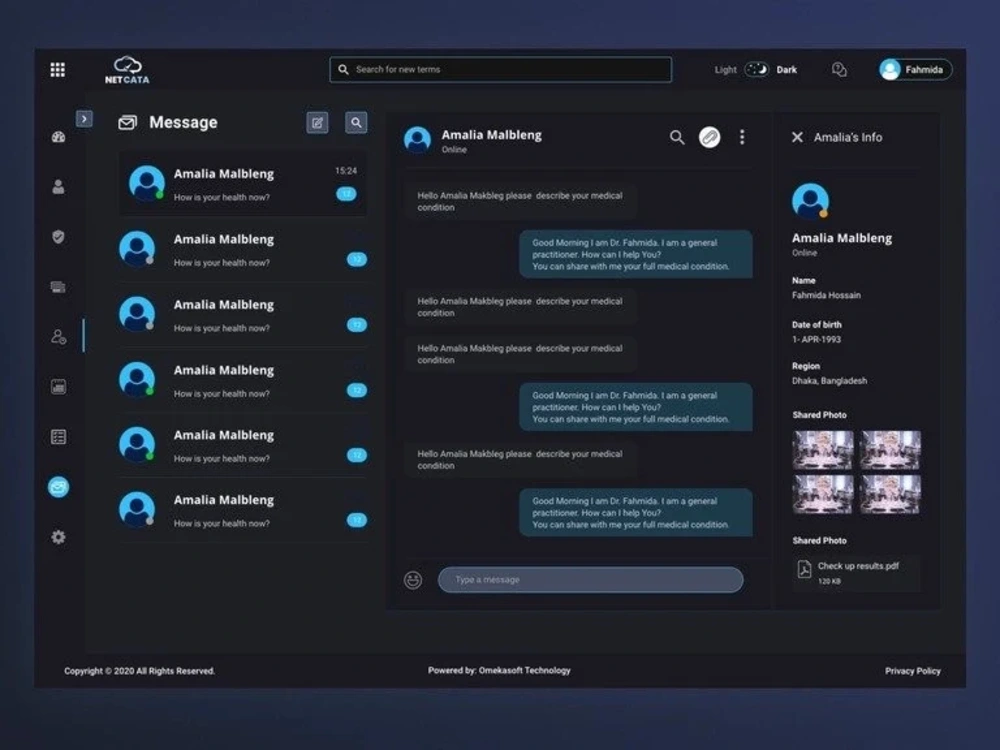Expand the sidebar with the chevron arrow
This screenshot has height=750, width=1000.
pos(84,119)
